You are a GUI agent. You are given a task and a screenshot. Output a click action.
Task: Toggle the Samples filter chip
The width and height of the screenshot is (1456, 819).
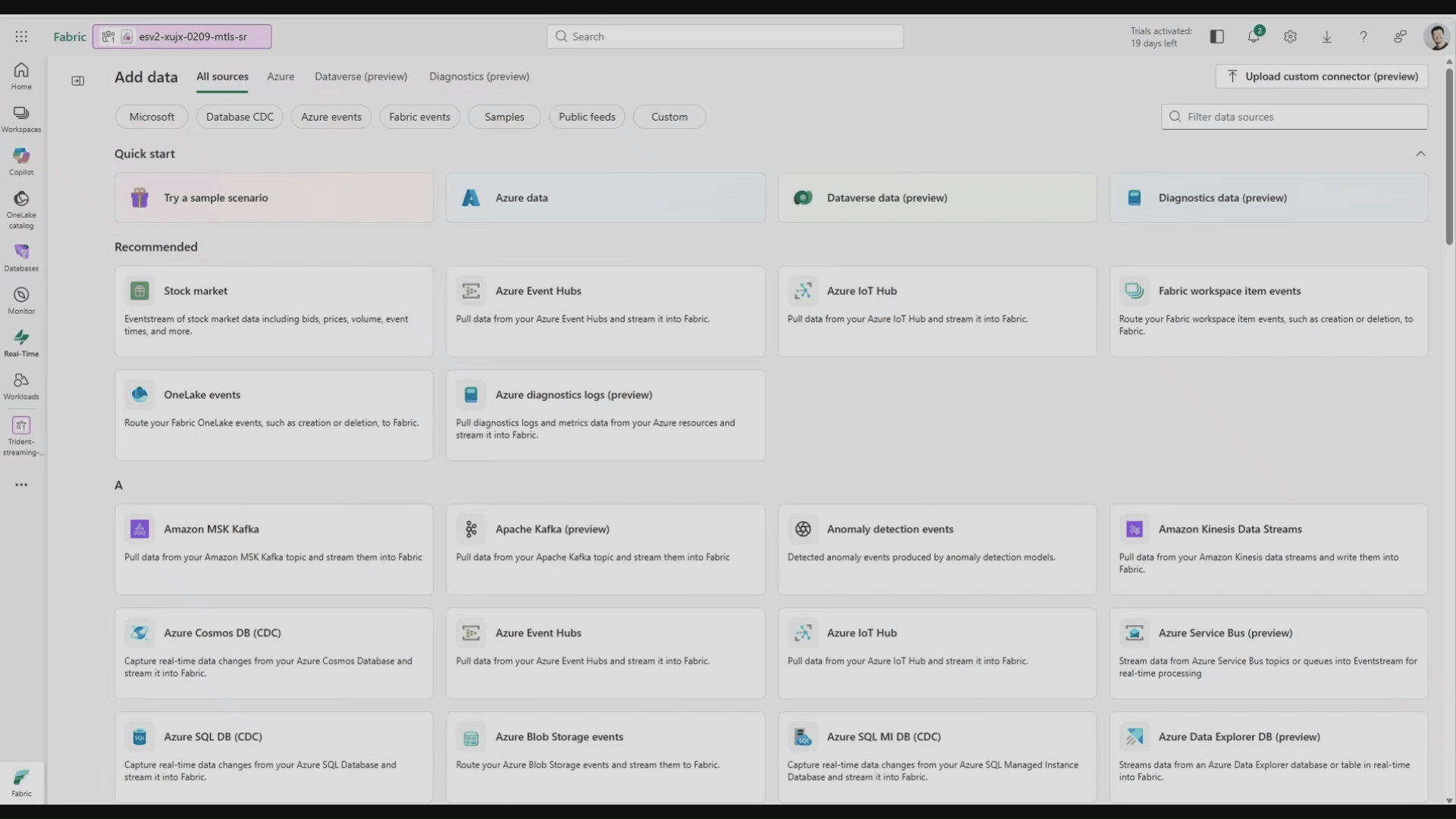(x=504, y=117)
